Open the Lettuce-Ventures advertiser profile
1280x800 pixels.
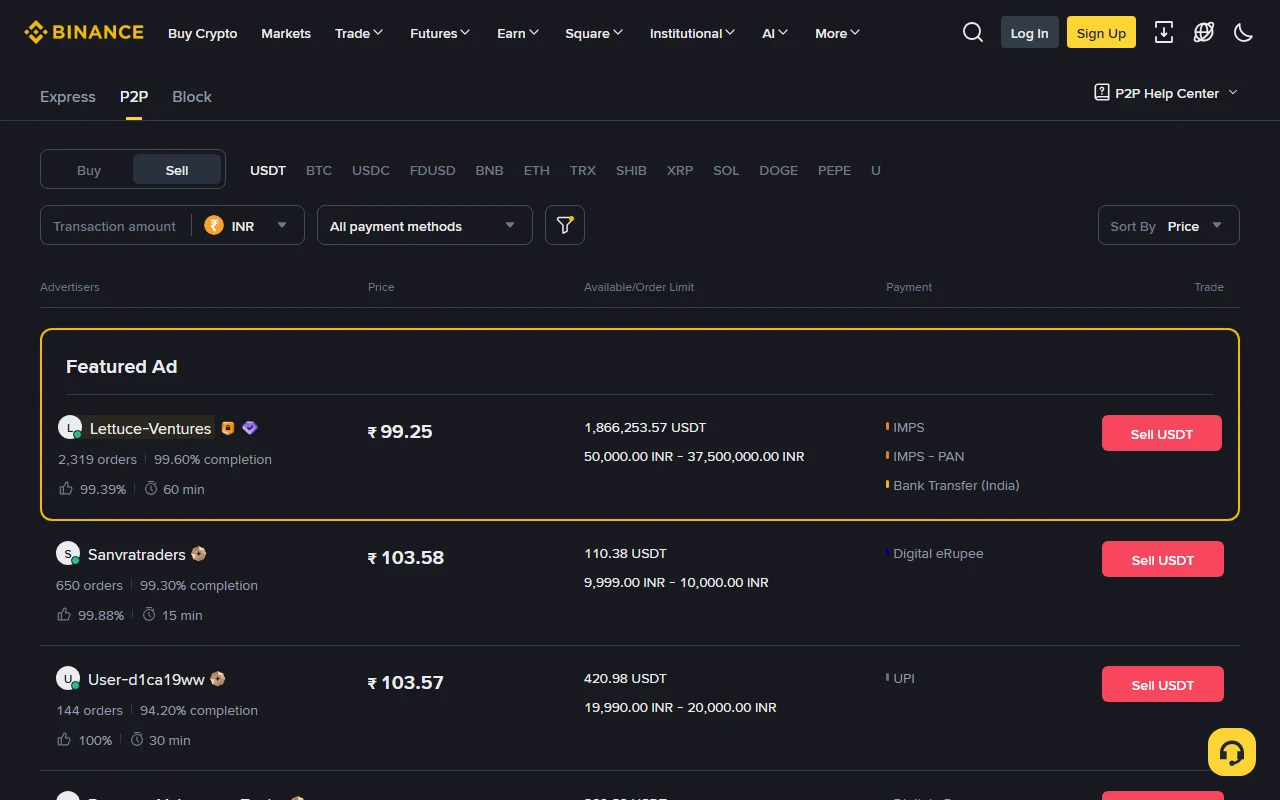[150, 428]
